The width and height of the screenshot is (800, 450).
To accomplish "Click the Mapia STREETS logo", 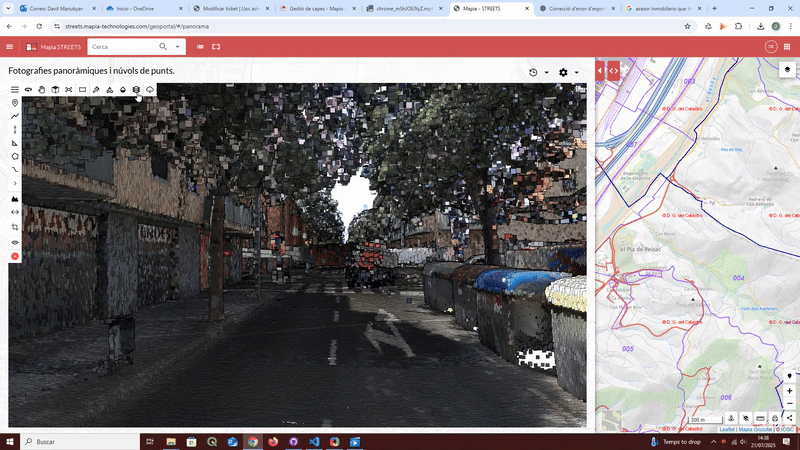I will pyautogui.click(x=54, y=47).
